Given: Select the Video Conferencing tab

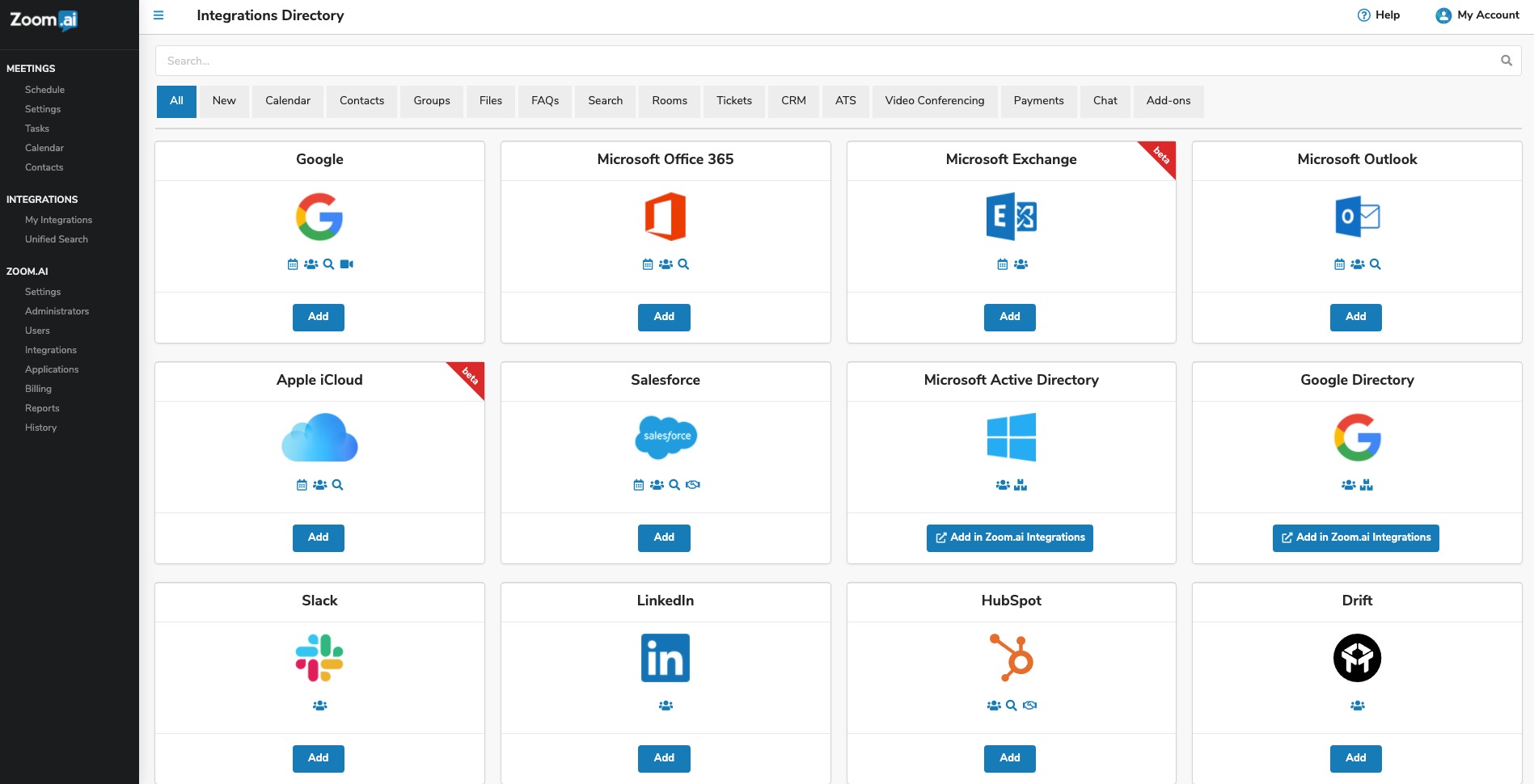Looking at the screenshot, I should (934, 101).
